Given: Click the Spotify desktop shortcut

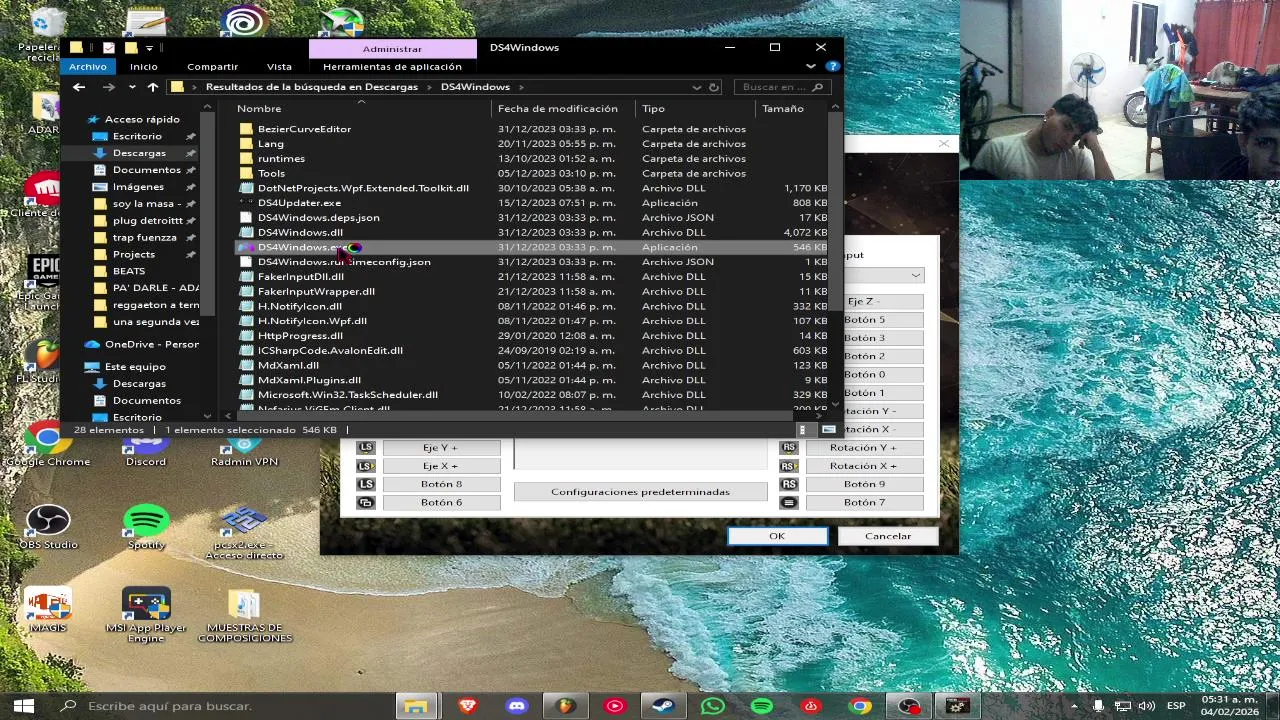Looking at the screenshot, I should click(146, 528).
